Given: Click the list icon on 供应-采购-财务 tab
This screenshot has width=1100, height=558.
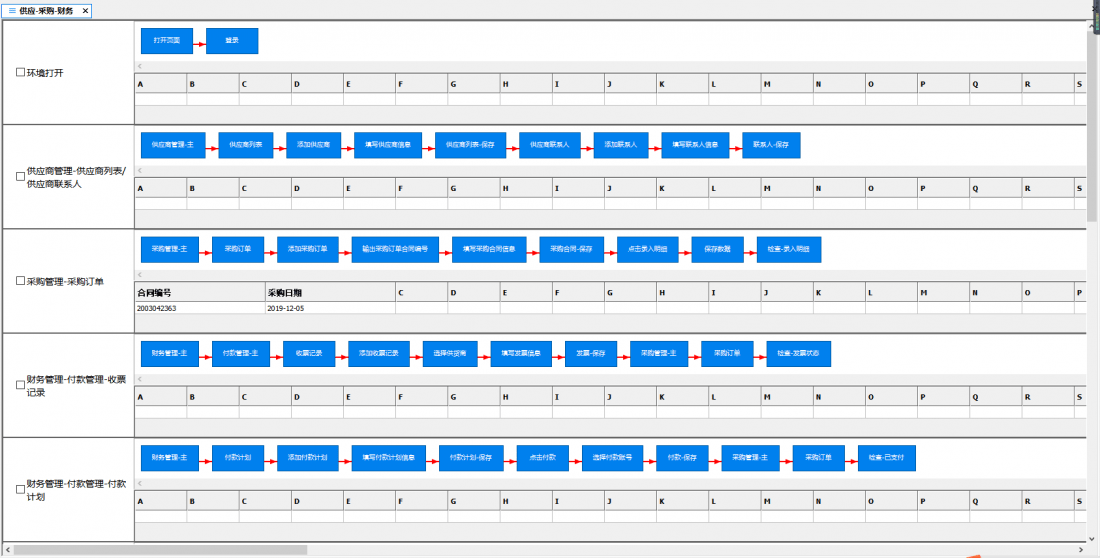Looking at the screenshot, I should tap(12, 11).
